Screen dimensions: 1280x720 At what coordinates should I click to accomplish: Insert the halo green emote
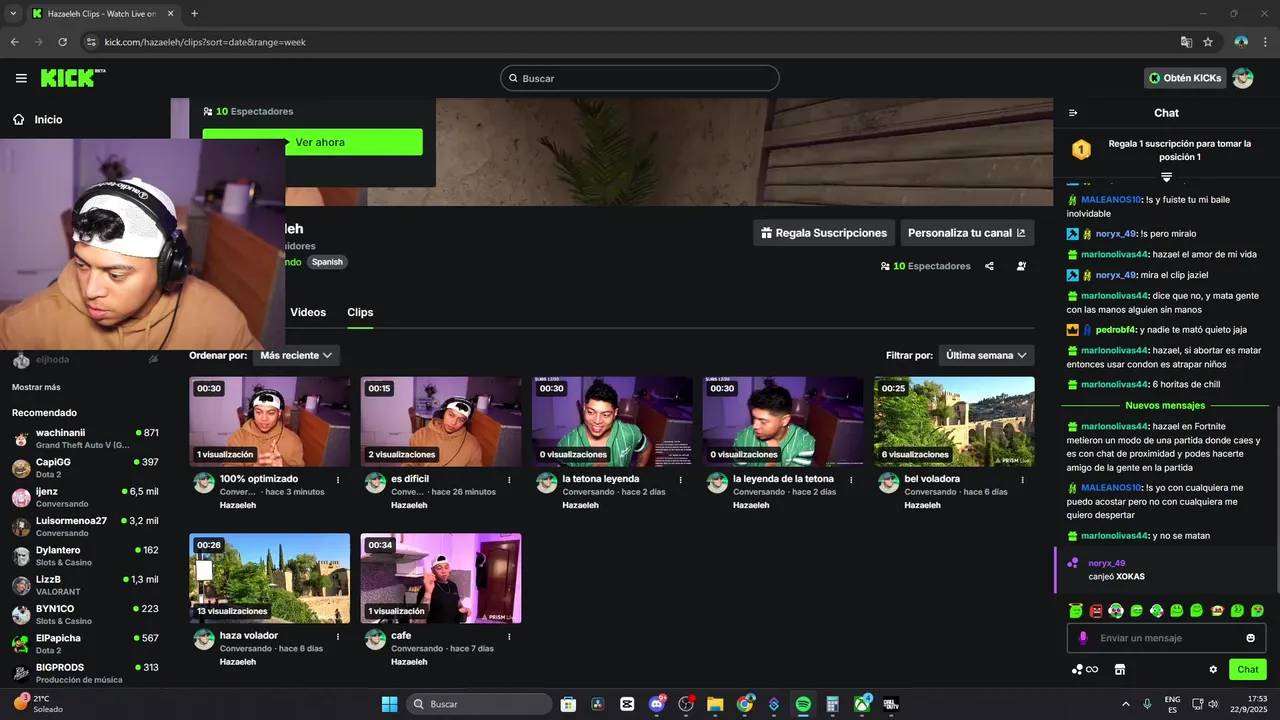pyautogui.click(x=1076, y=610)
